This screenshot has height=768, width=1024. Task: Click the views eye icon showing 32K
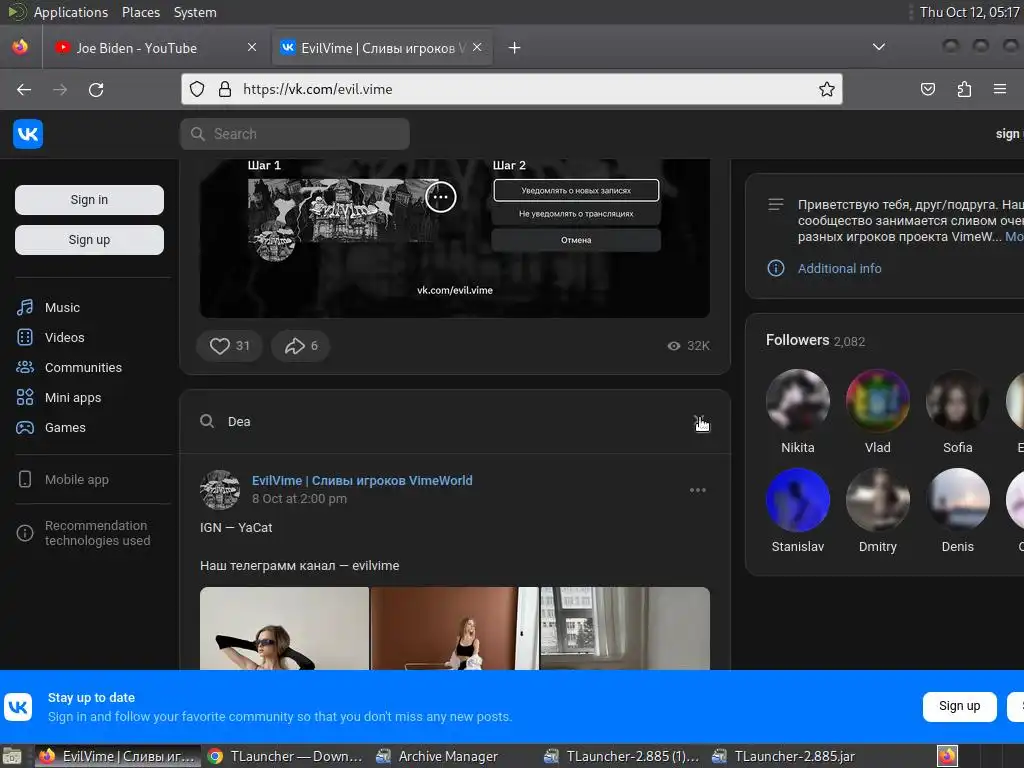tap(674, 346)
